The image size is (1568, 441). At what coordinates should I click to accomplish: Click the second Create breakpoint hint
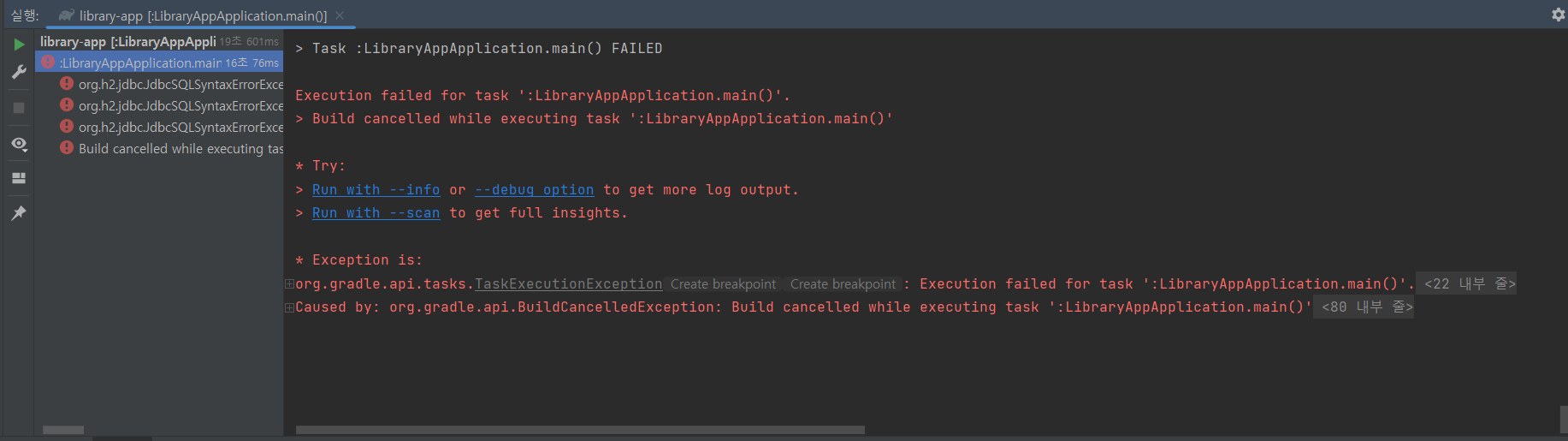pos(843,283)
